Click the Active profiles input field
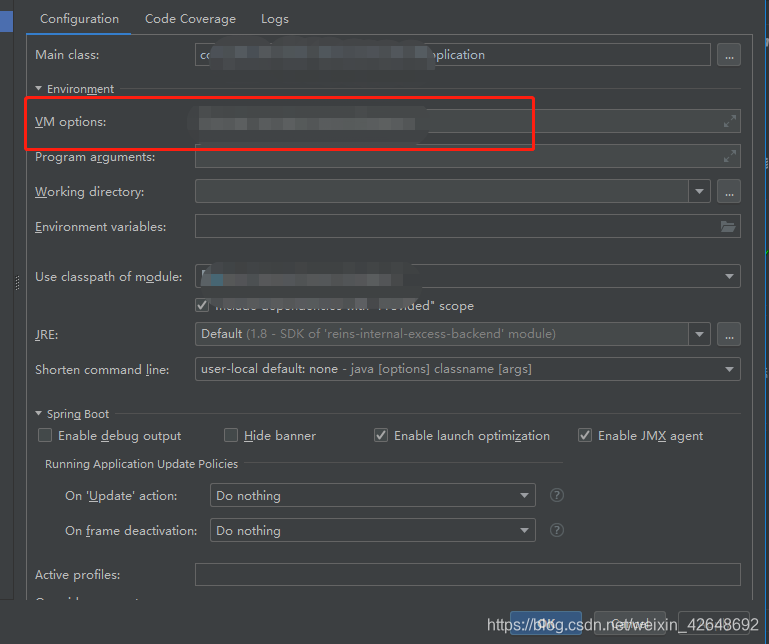769x644 pixels. pyautogui.click(x=467, y=574)
